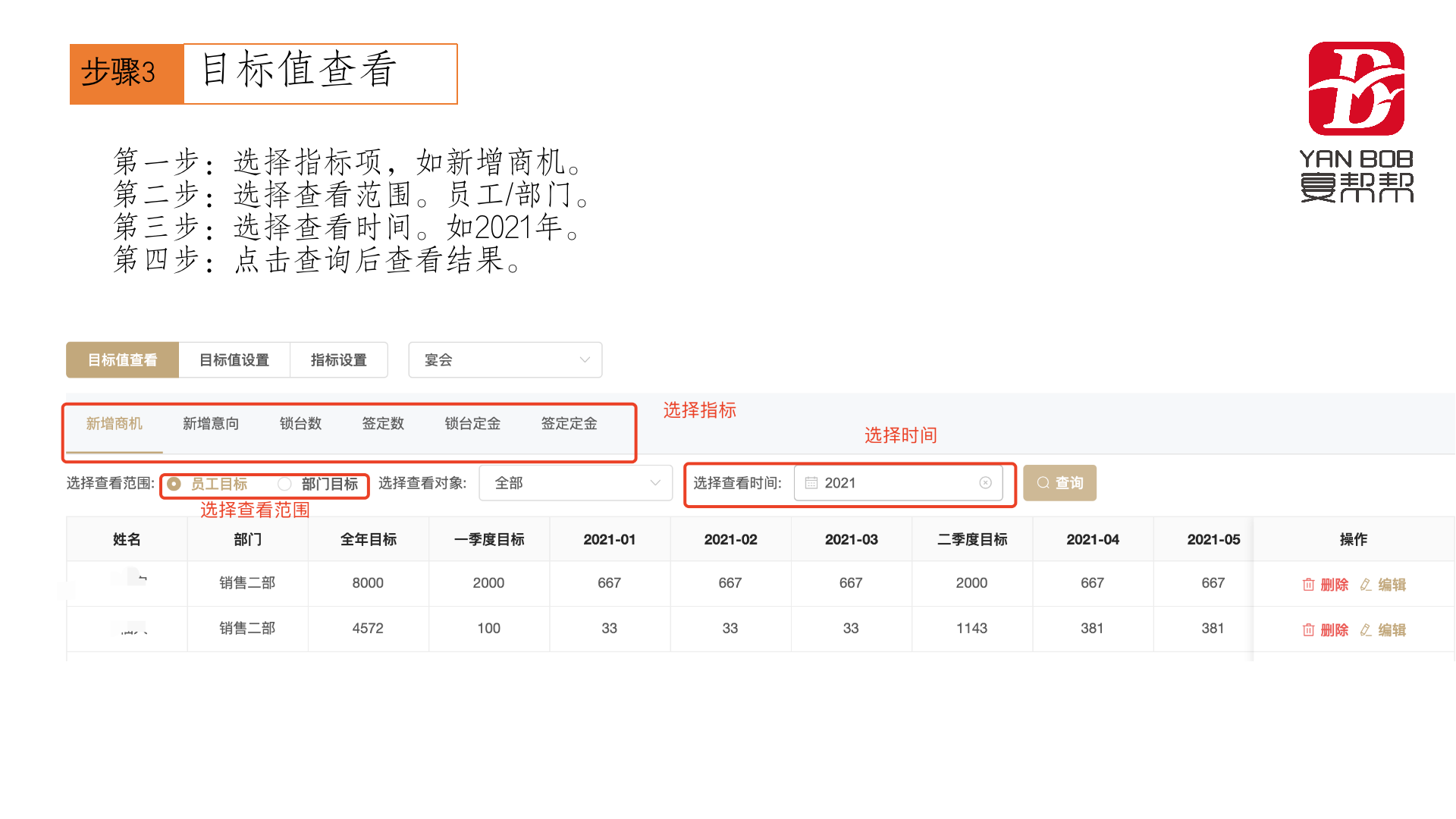This screenshot has width=1456, height=819.
Task: Click the YAN BOB red logo
Action: coord(1356,89)
